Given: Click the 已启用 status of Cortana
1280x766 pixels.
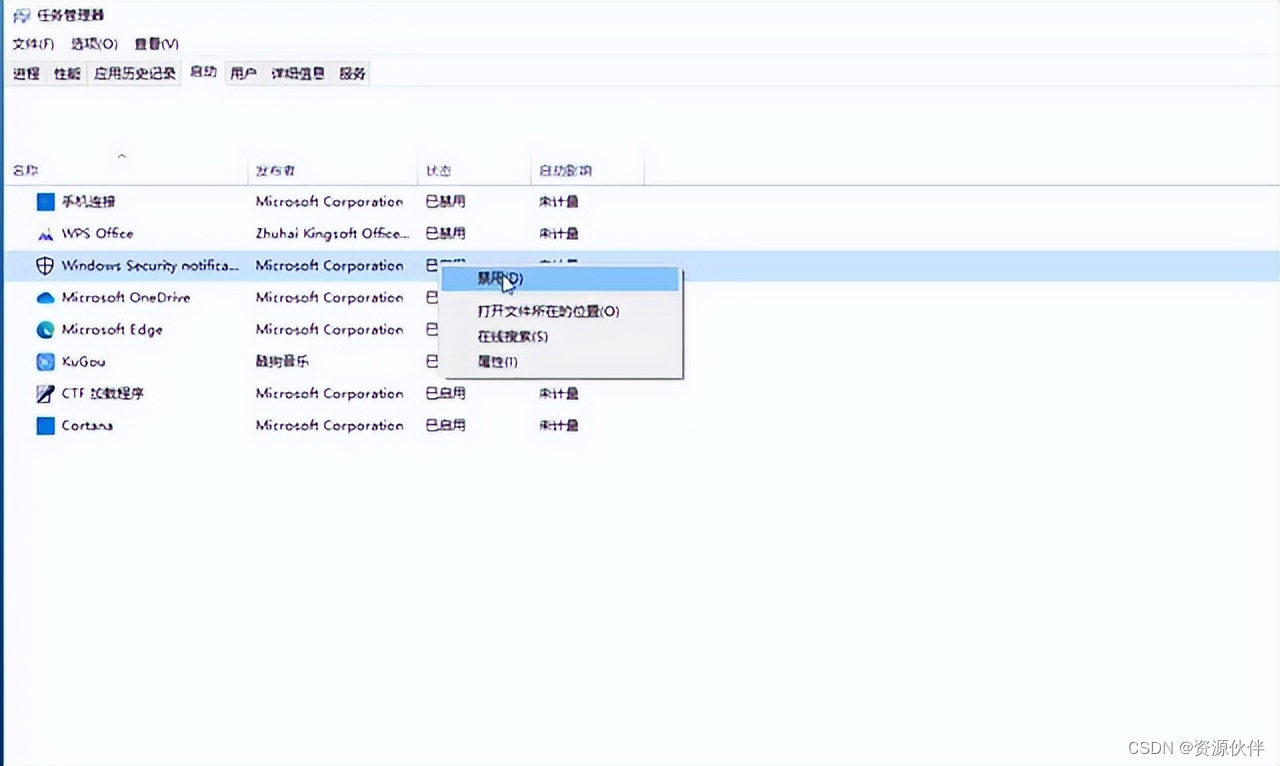Looking at the screenshot, I should click(x=446, y=426).
